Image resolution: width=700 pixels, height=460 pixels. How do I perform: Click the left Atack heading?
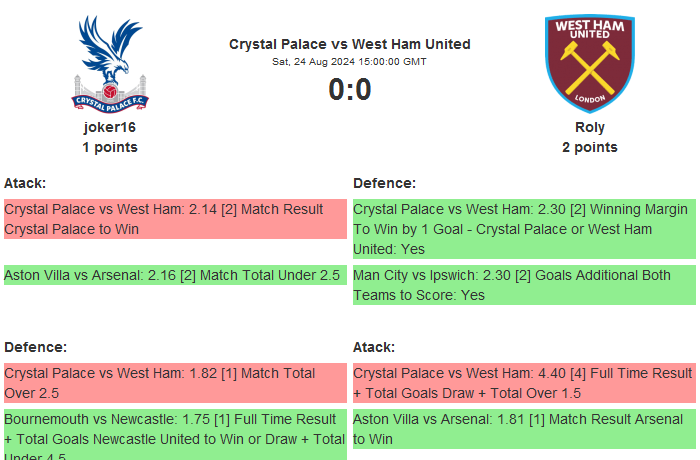coord(25,183)
